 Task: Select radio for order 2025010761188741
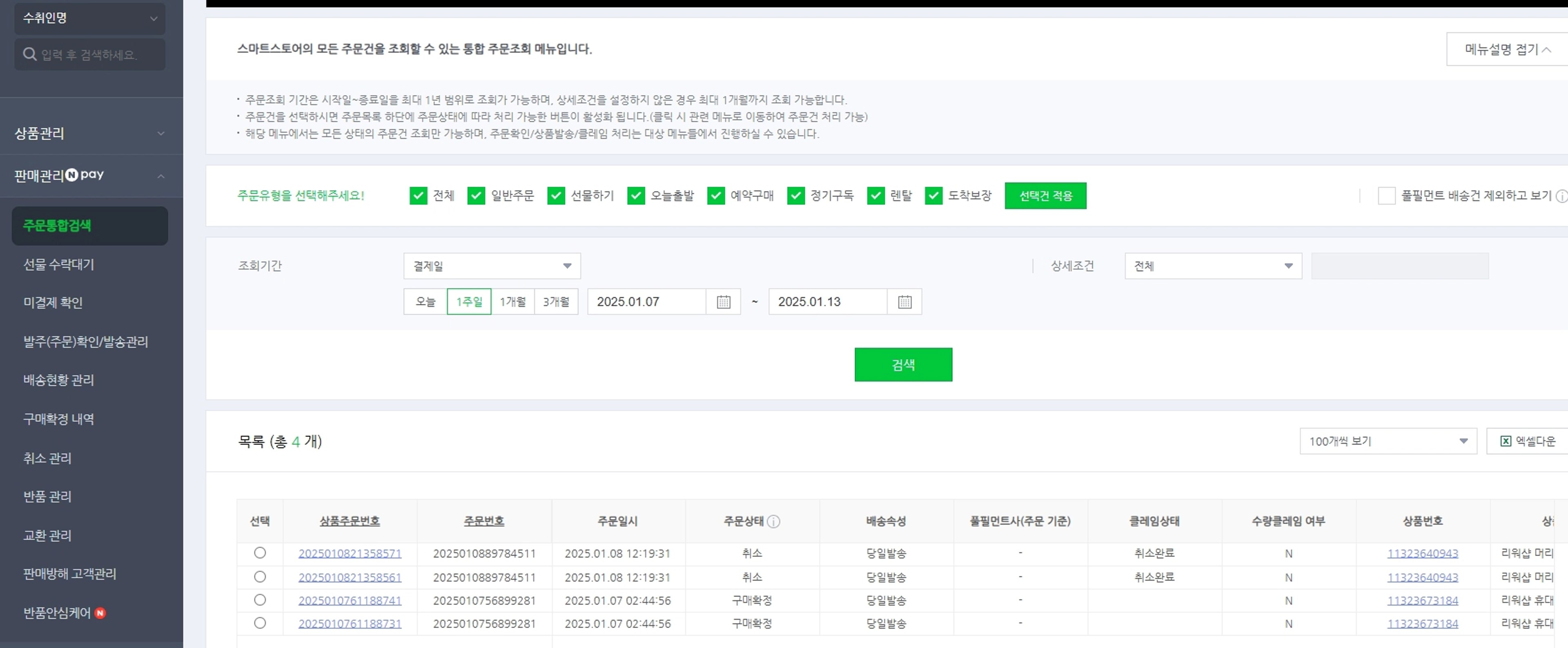[x=260, y=600]
